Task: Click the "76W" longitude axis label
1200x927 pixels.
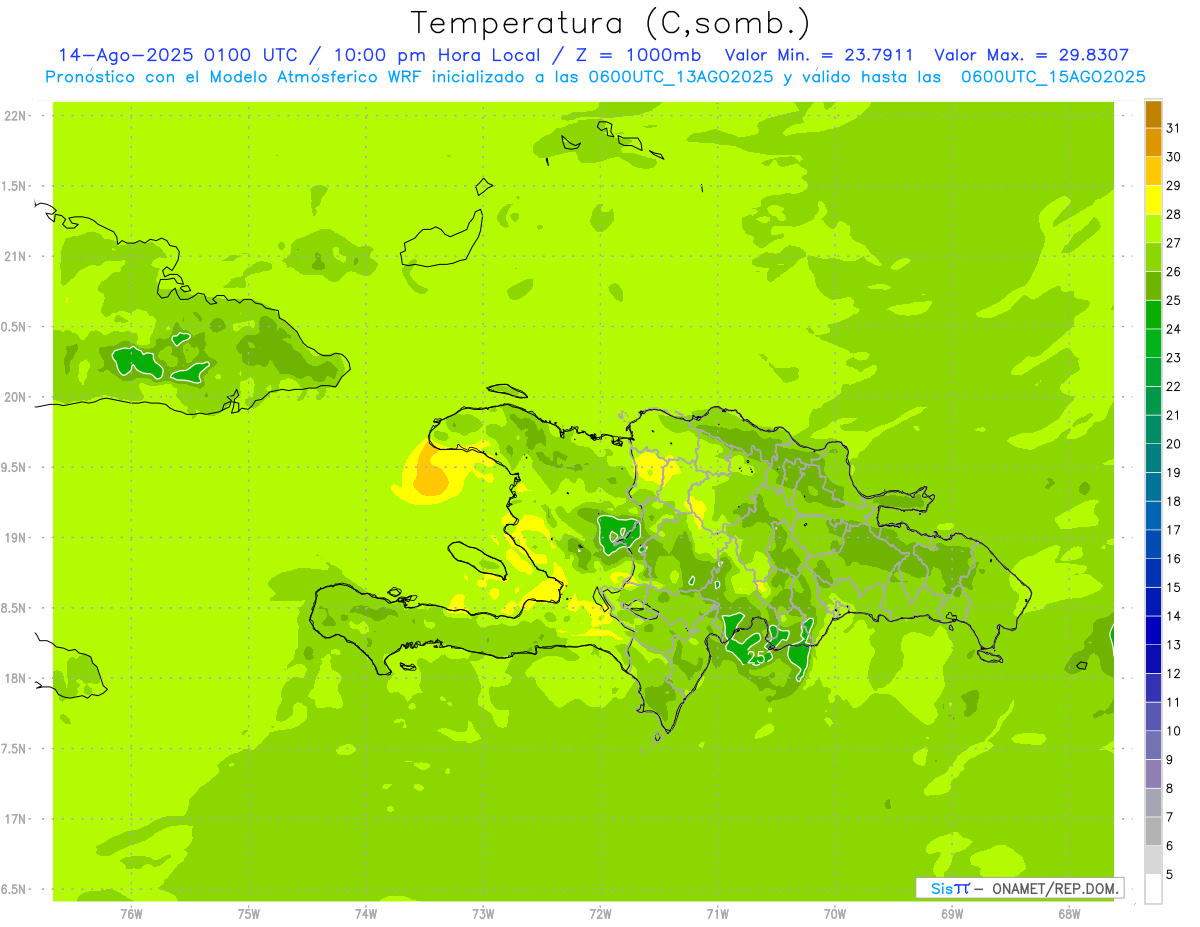Action: 130,914
